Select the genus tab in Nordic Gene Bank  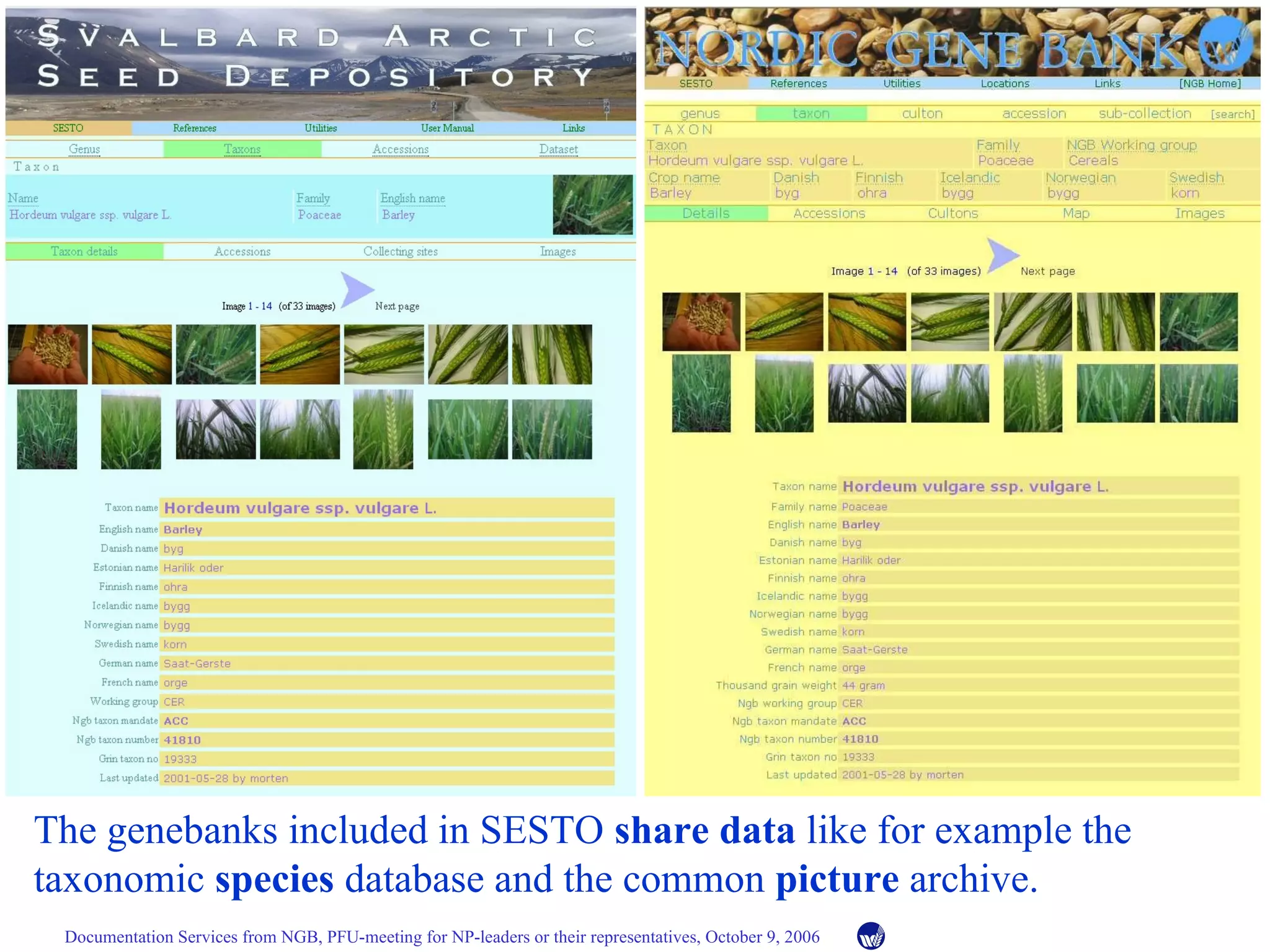[700, 113]
